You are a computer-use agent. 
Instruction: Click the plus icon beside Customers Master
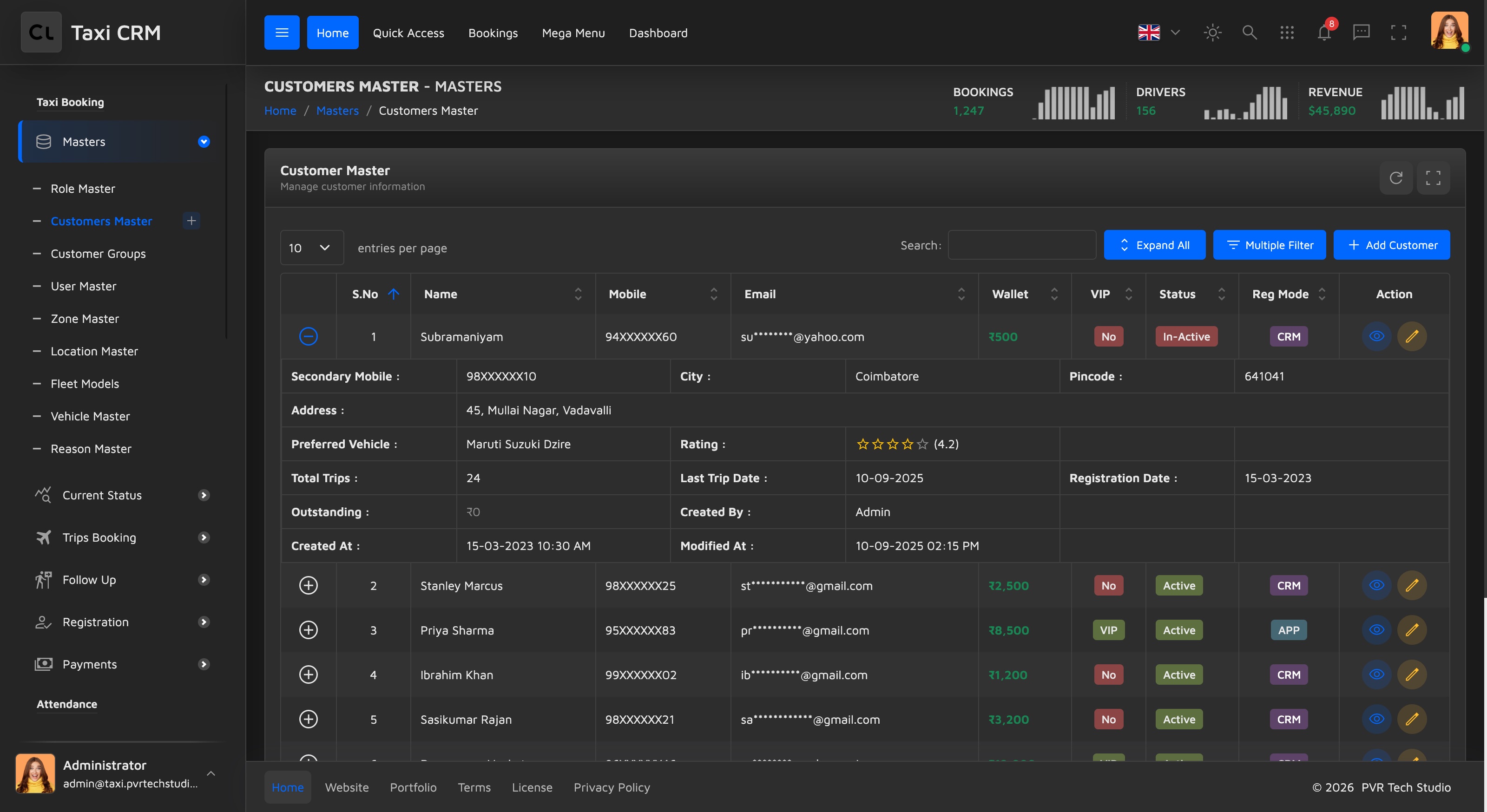pyautogui.click(x=191, y=221)
